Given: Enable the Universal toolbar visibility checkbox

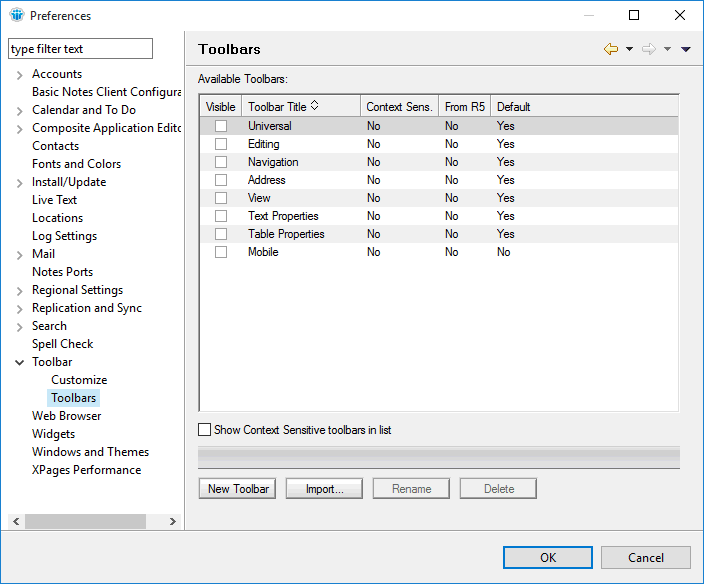Looking at the screenshot, I should pos(221,126).
